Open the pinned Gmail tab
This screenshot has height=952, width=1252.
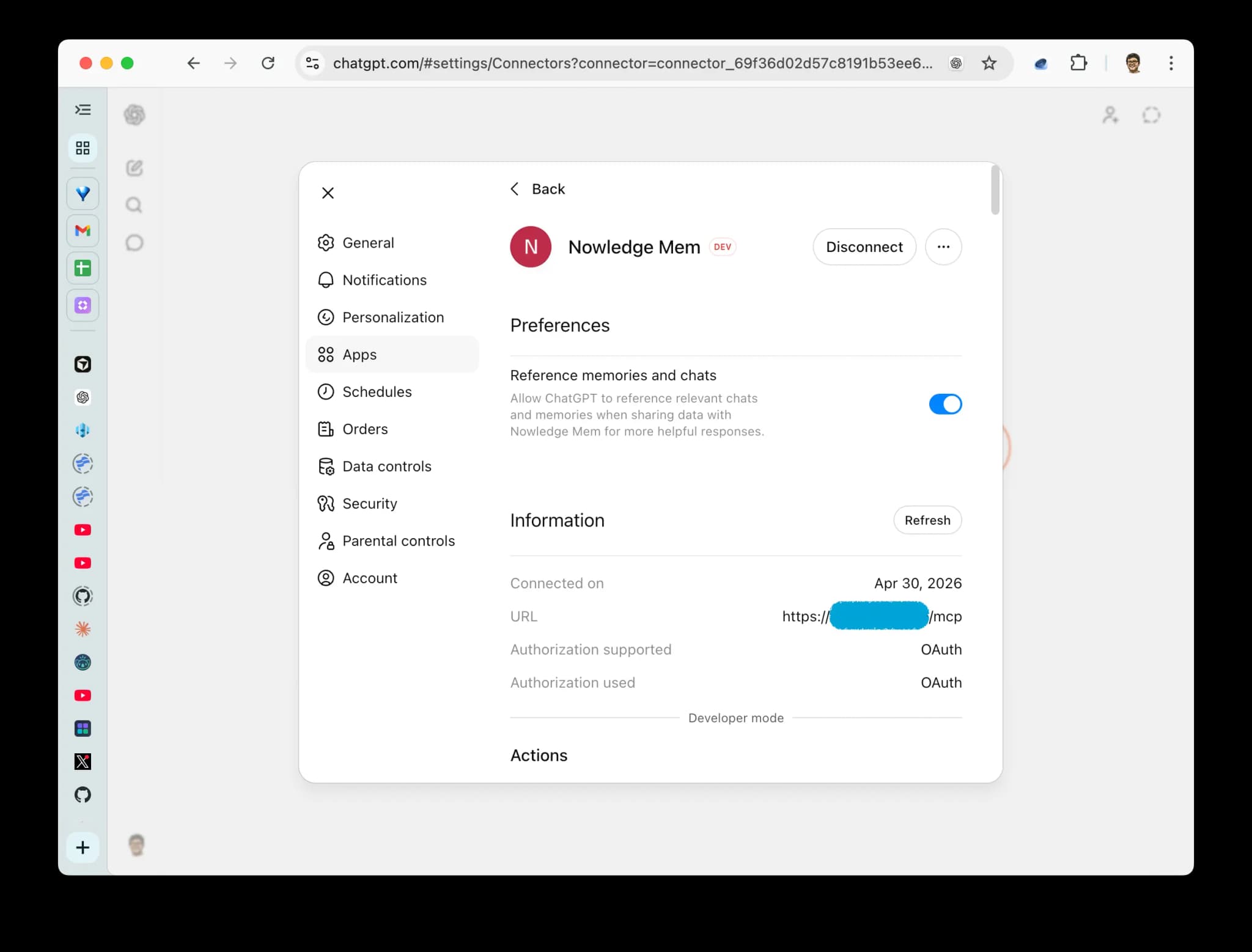pyautogui.click(x=83, y=231)
